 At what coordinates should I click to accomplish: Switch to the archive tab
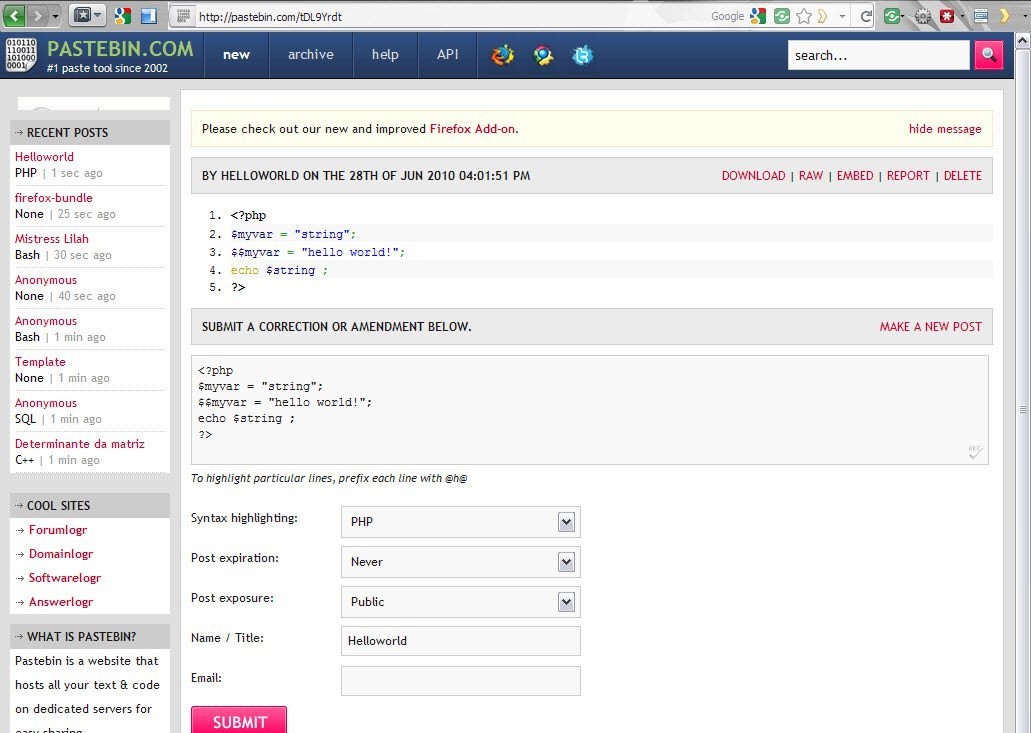pos(310,55)
